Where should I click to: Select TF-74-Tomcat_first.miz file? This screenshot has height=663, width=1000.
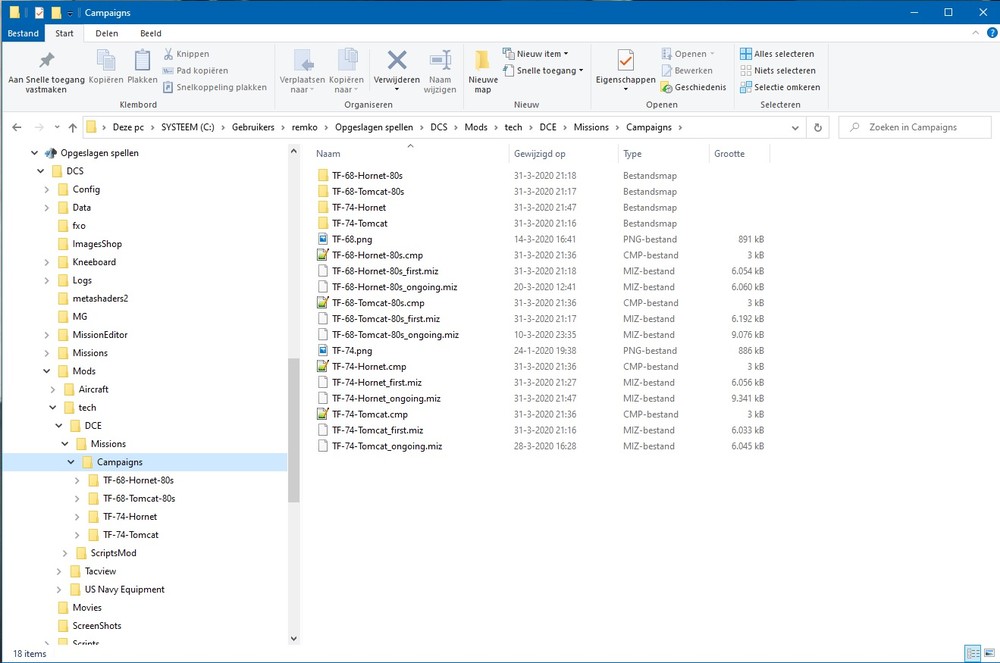coord(370,430)
